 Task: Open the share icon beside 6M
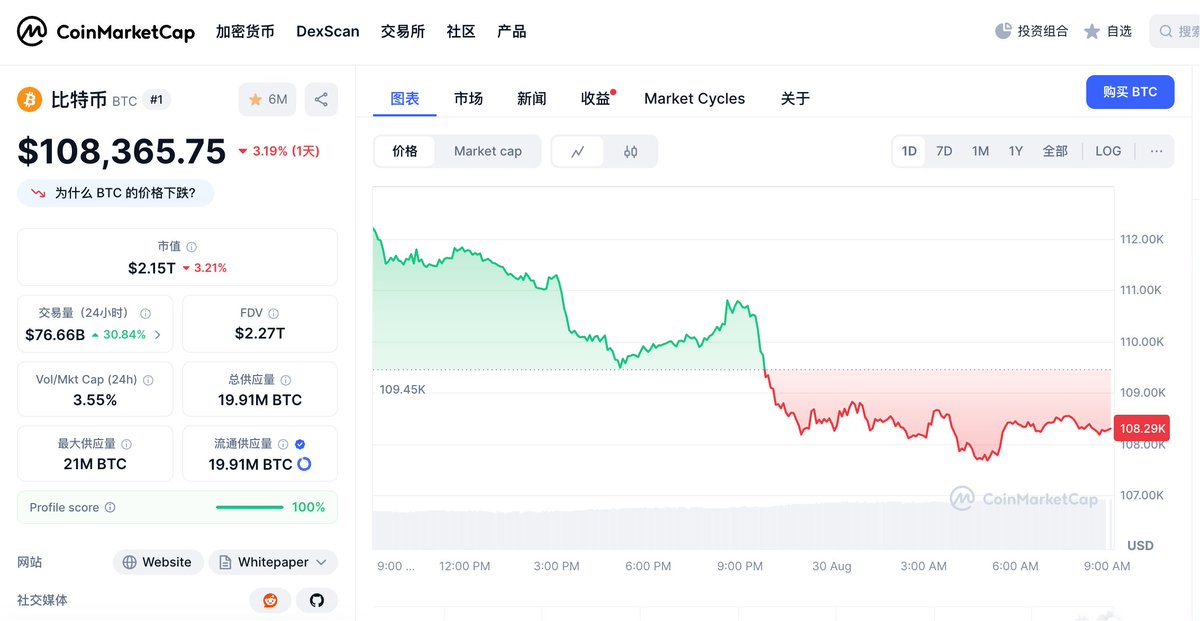click(x=321, y=99)
